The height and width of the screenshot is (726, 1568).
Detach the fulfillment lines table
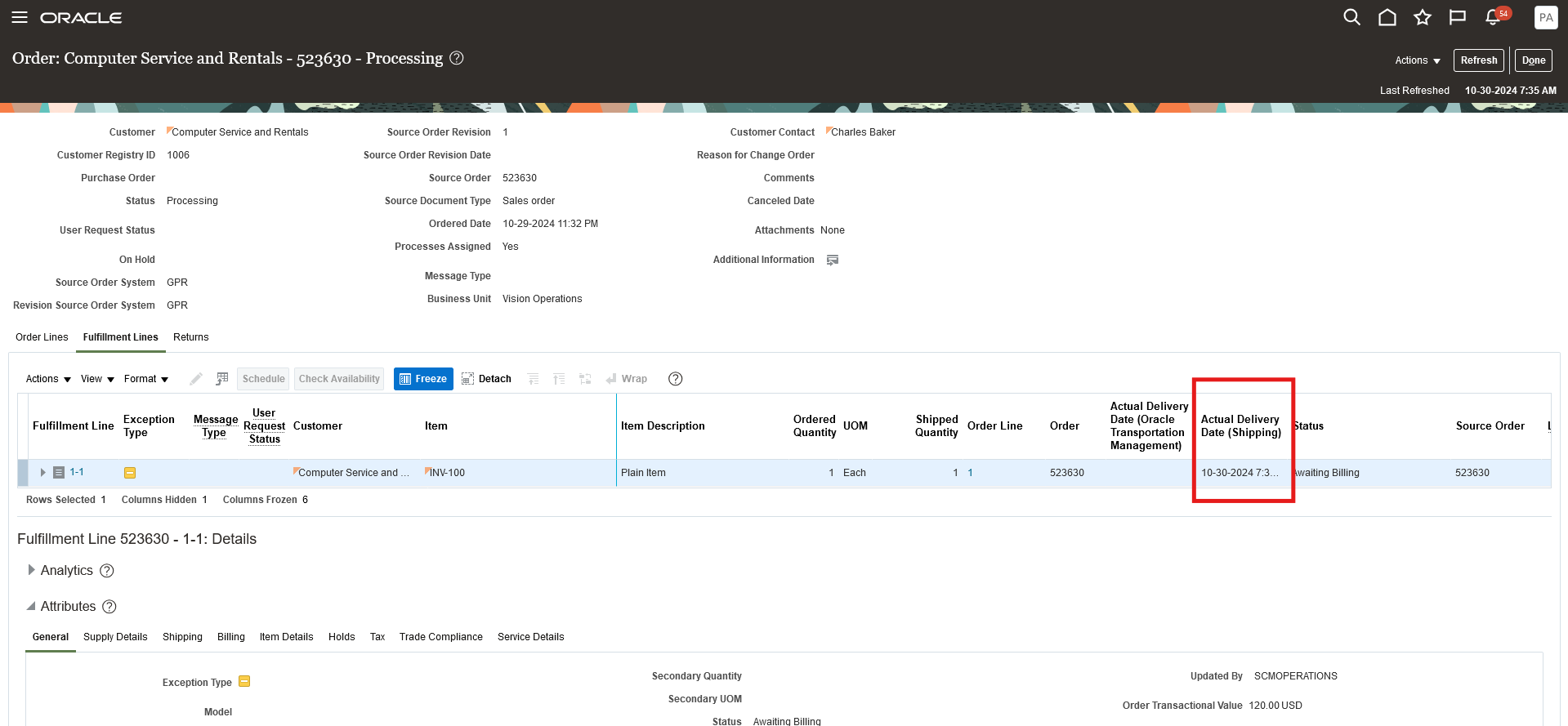pos(486,379)
